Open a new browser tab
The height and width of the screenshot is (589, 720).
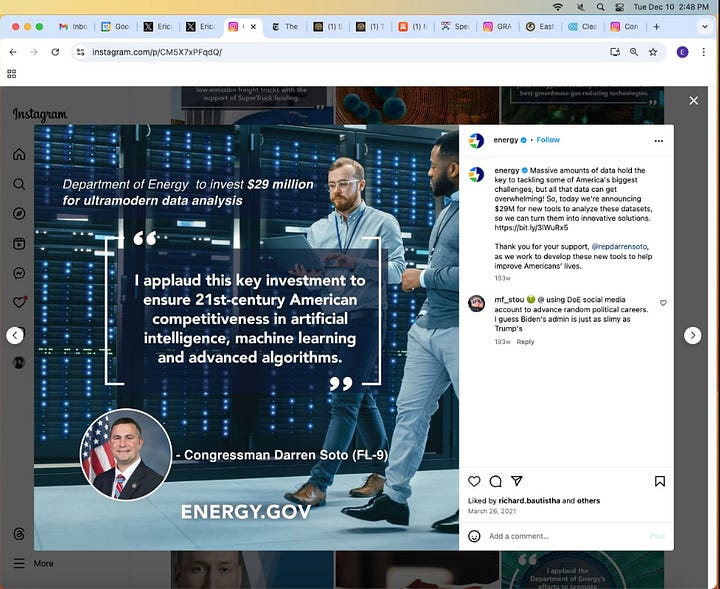coord(656,27)
